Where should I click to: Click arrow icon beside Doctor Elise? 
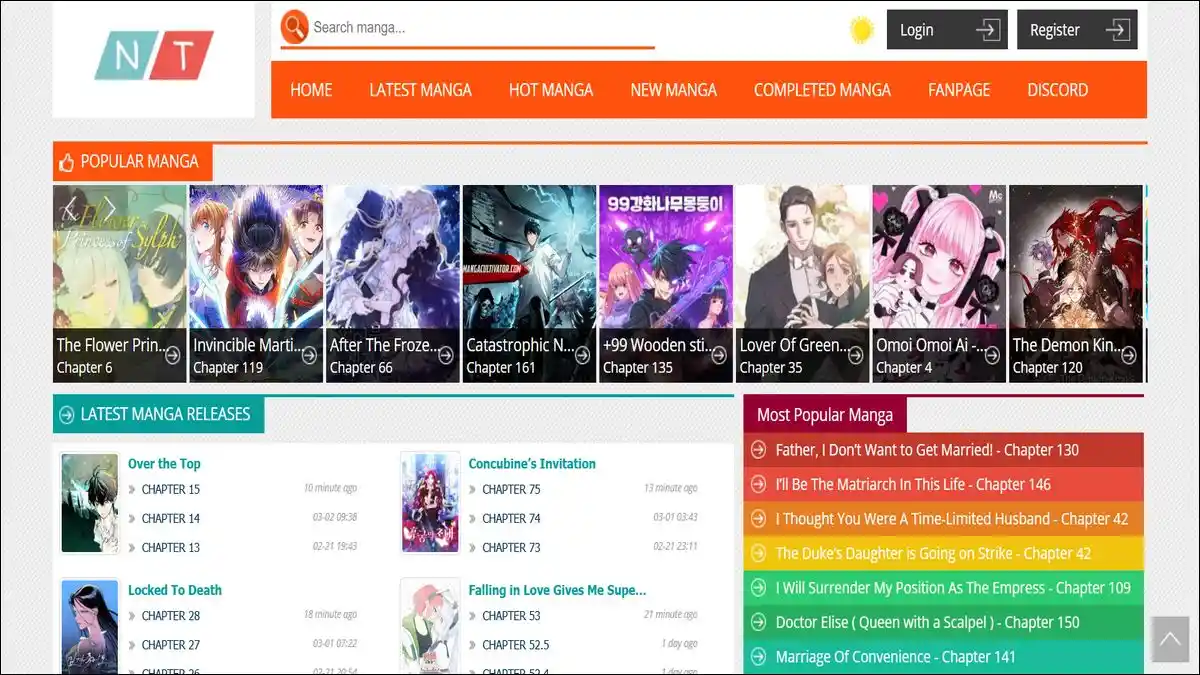758,622
